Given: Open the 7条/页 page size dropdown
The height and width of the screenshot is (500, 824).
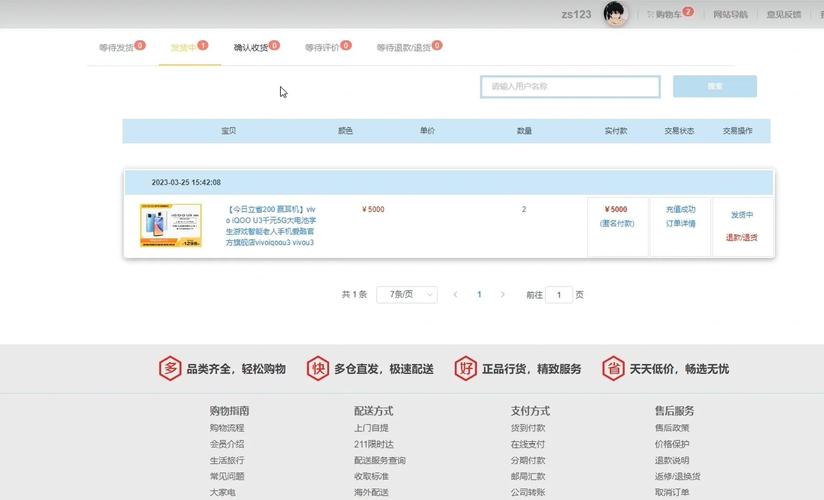Looking at the screenshot, I should (407, 294).
